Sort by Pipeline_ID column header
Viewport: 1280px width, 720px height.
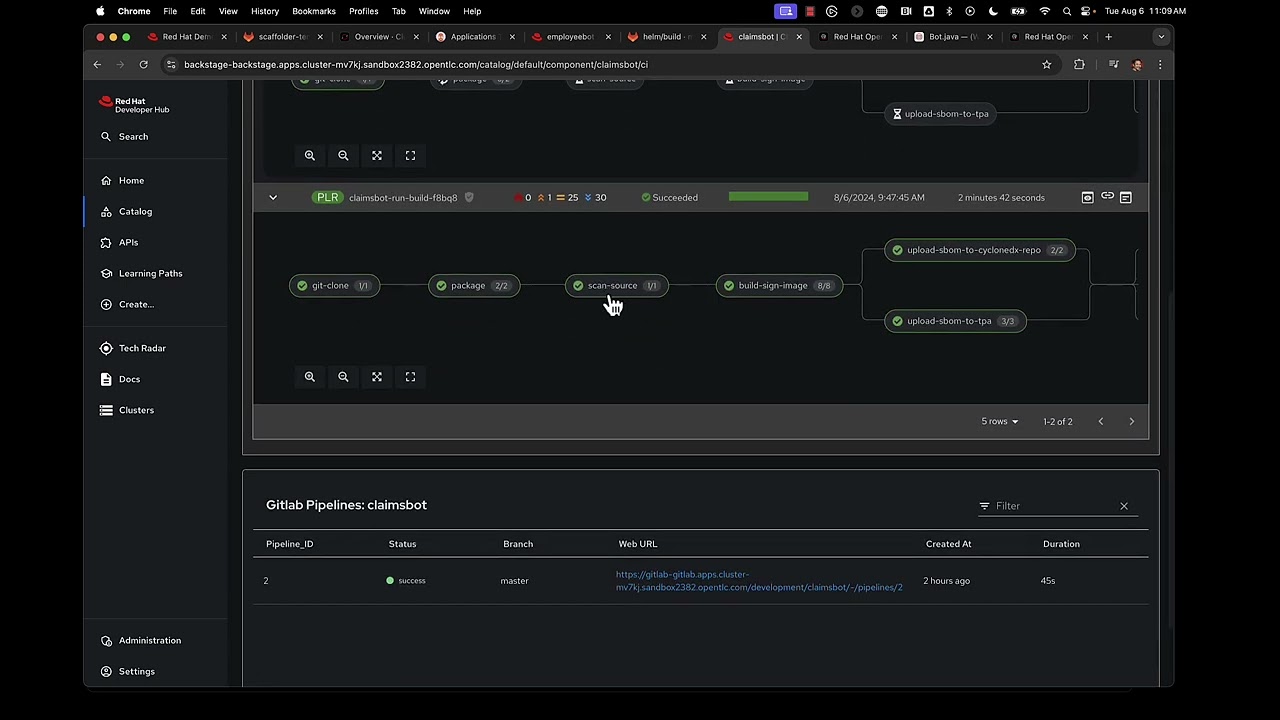pos(289,544)
